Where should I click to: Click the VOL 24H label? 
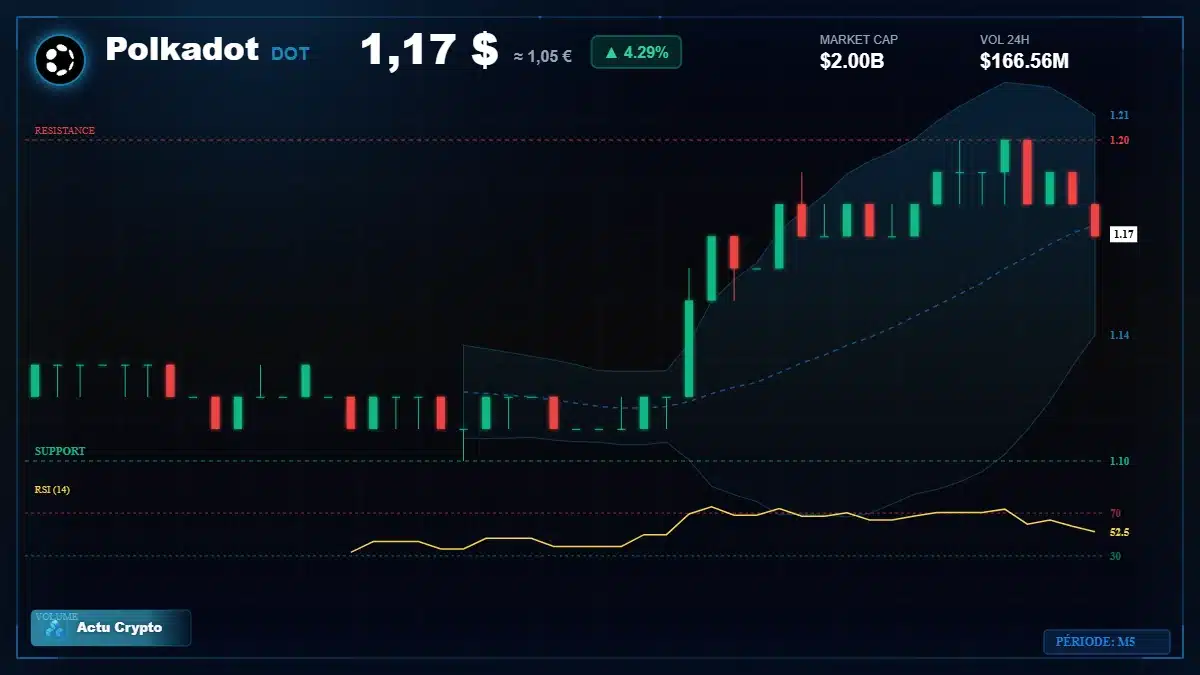(x=1005, y=40)
